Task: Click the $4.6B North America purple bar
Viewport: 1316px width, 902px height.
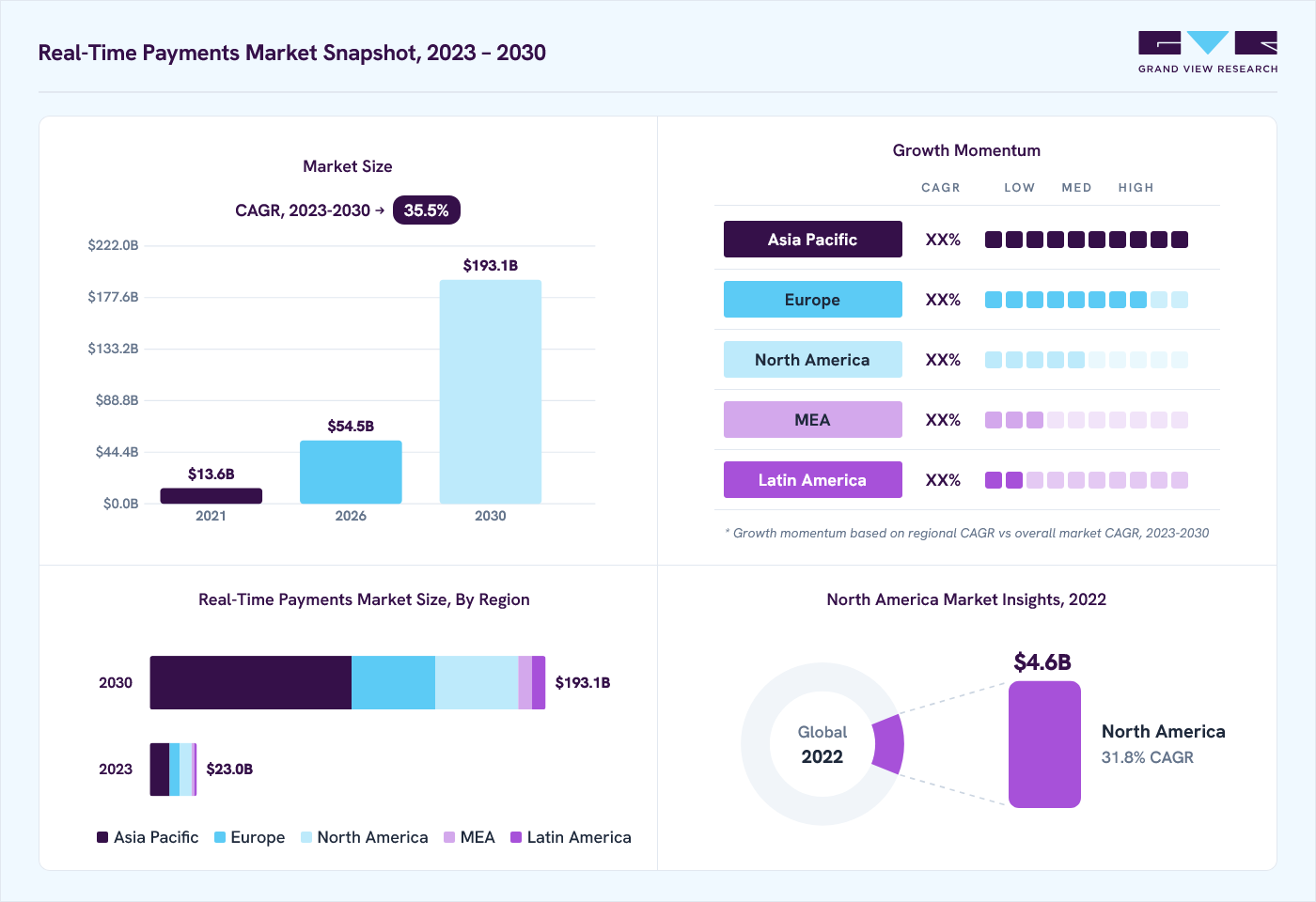Action: click(1044, 744)
